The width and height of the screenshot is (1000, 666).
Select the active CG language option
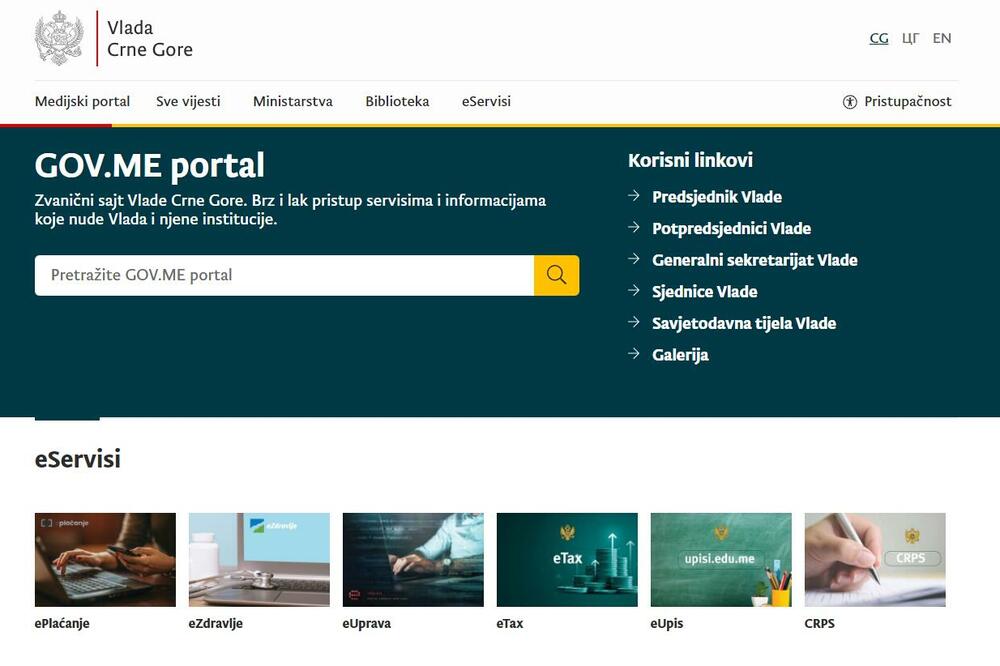point(878,38)
